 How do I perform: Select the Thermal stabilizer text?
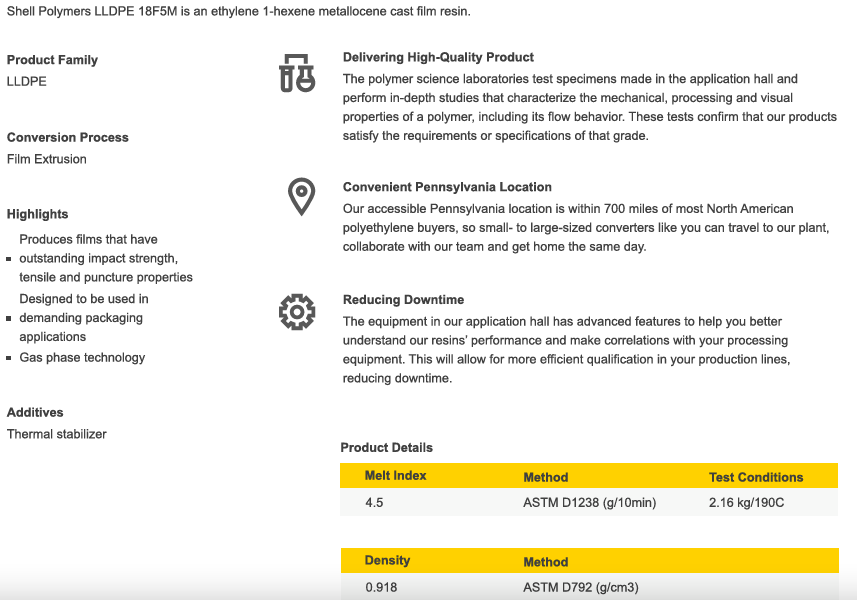point(57,434)
